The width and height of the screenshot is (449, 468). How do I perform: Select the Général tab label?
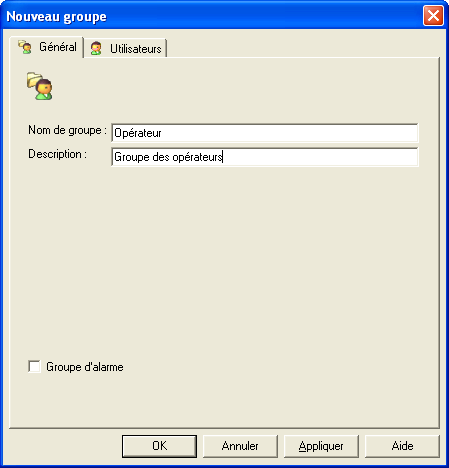(x=58, y=47)
